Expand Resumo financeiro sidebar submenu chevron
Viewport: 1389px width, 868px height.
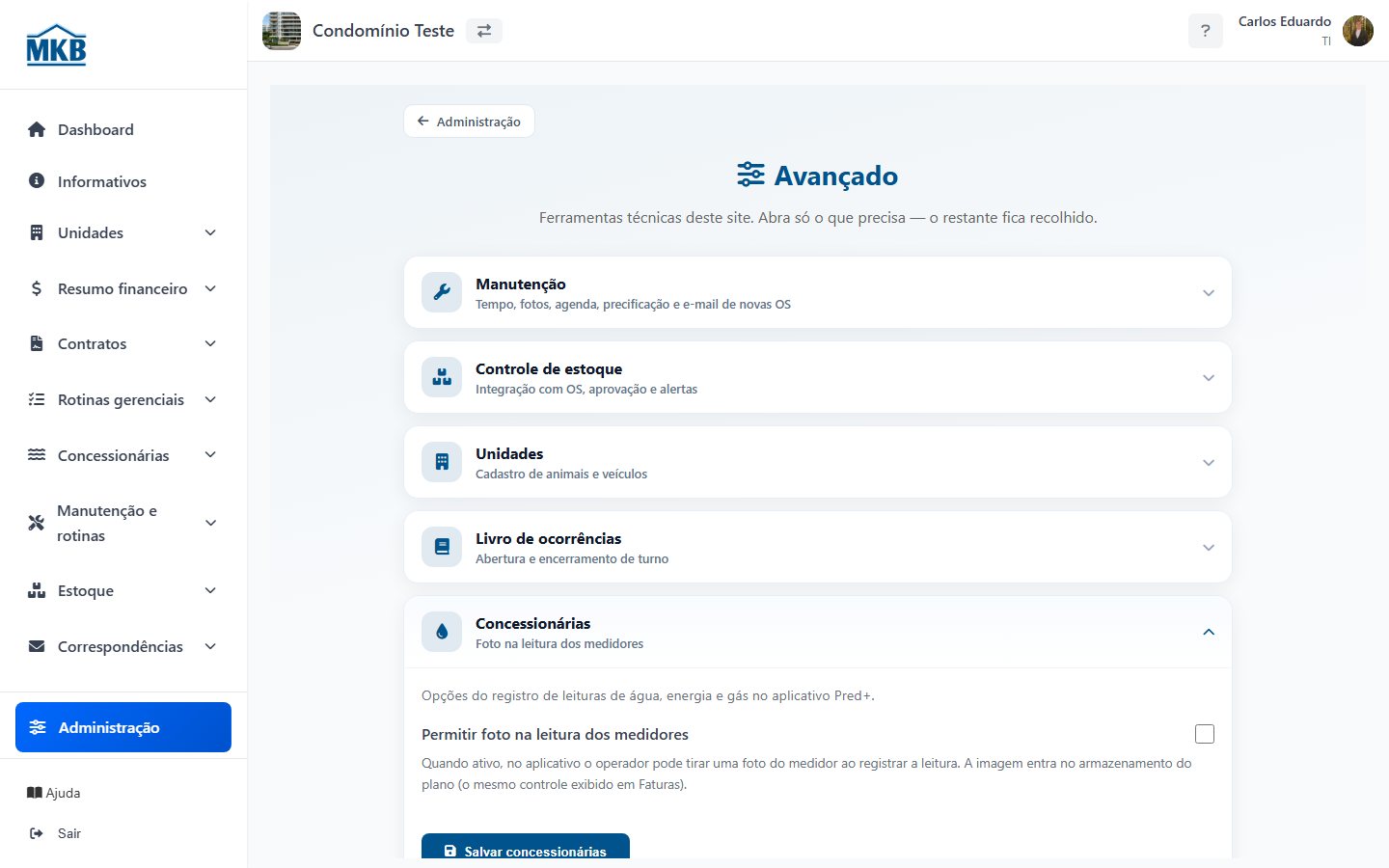[210, 288]
